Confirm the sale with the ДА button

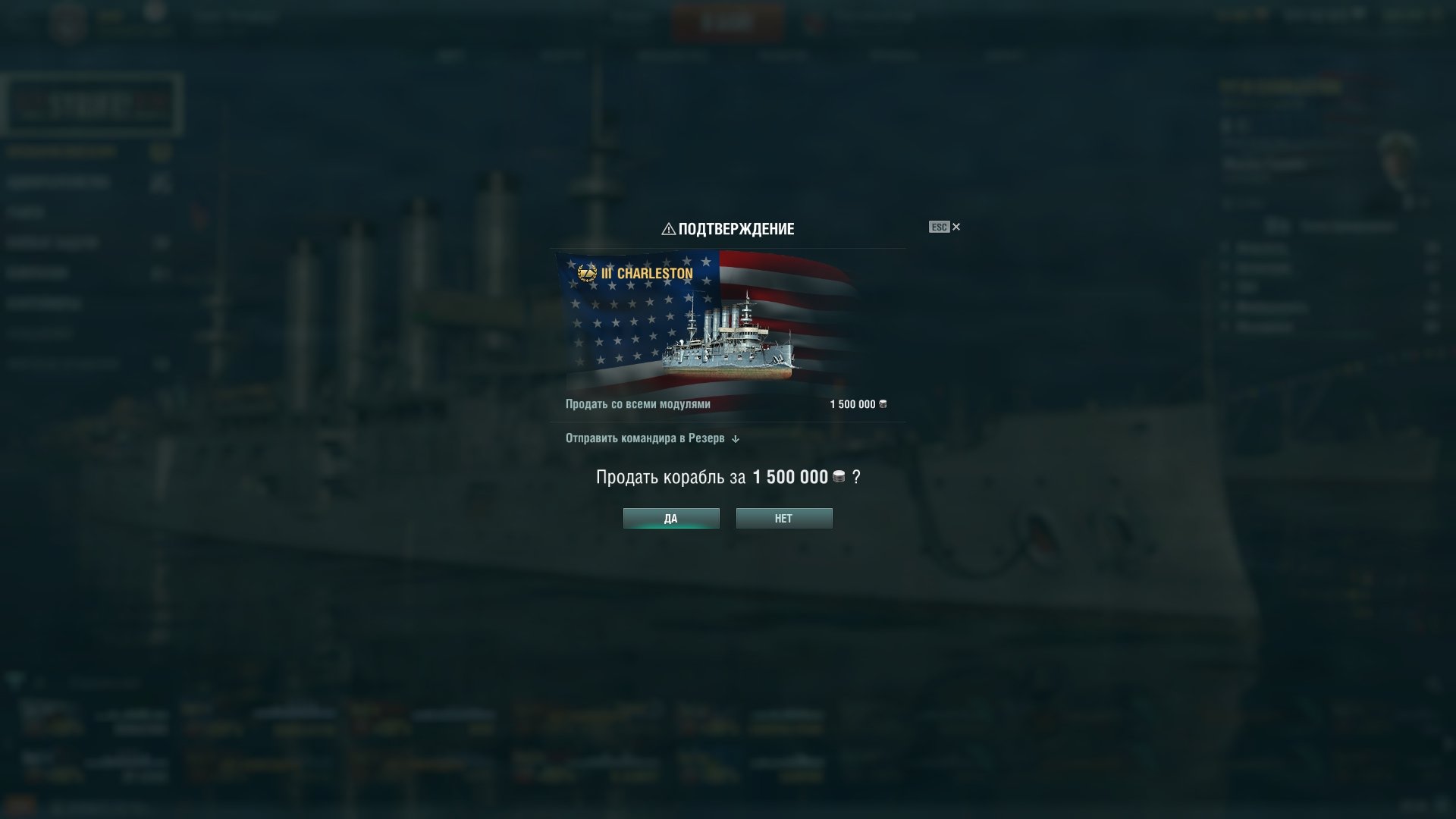click(x=671, y=518)
